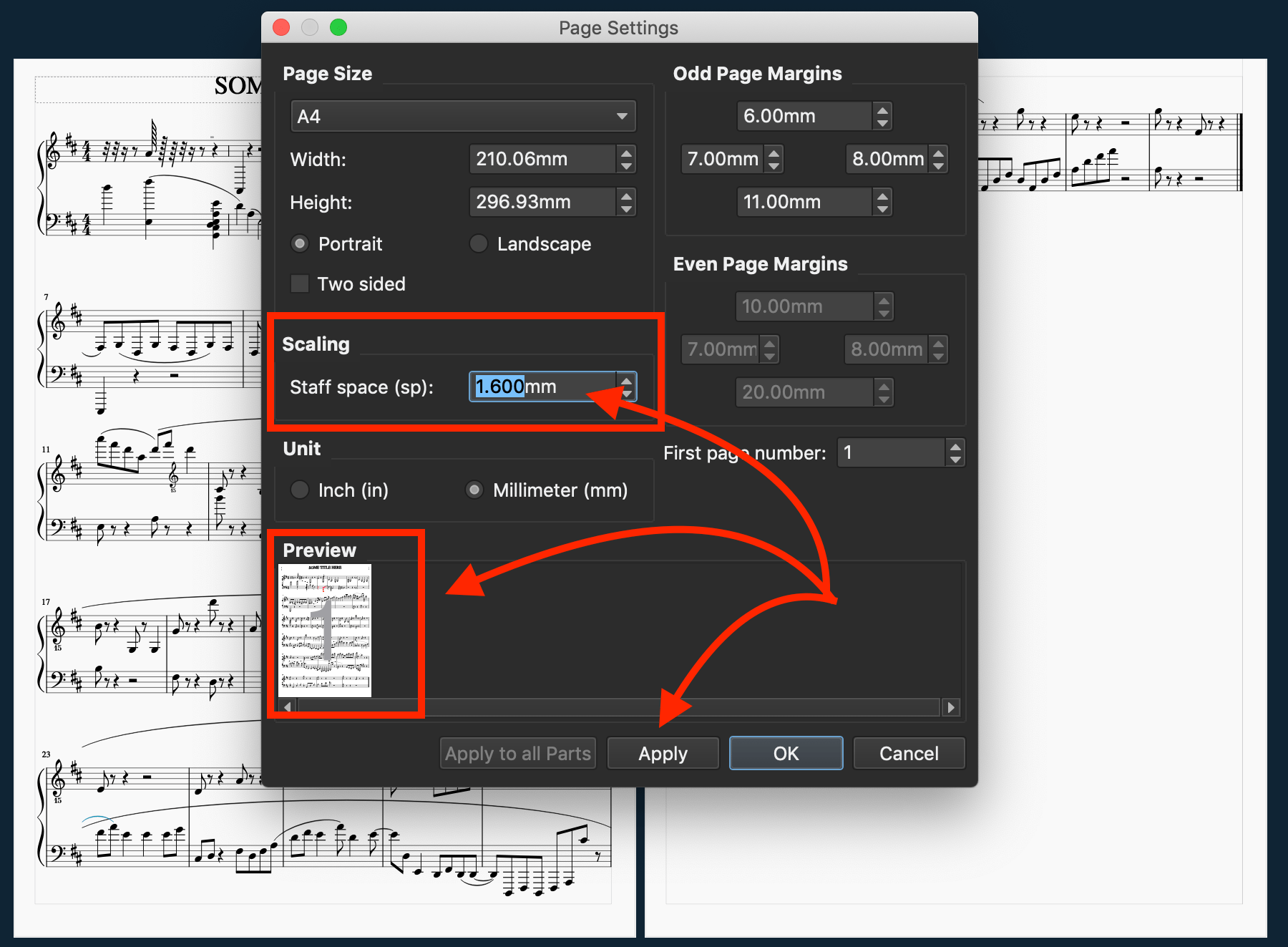Enable the Two sided option
The height and width of the screenshot is (947, 1288).
pyautogui.click(x=300, y=283)
